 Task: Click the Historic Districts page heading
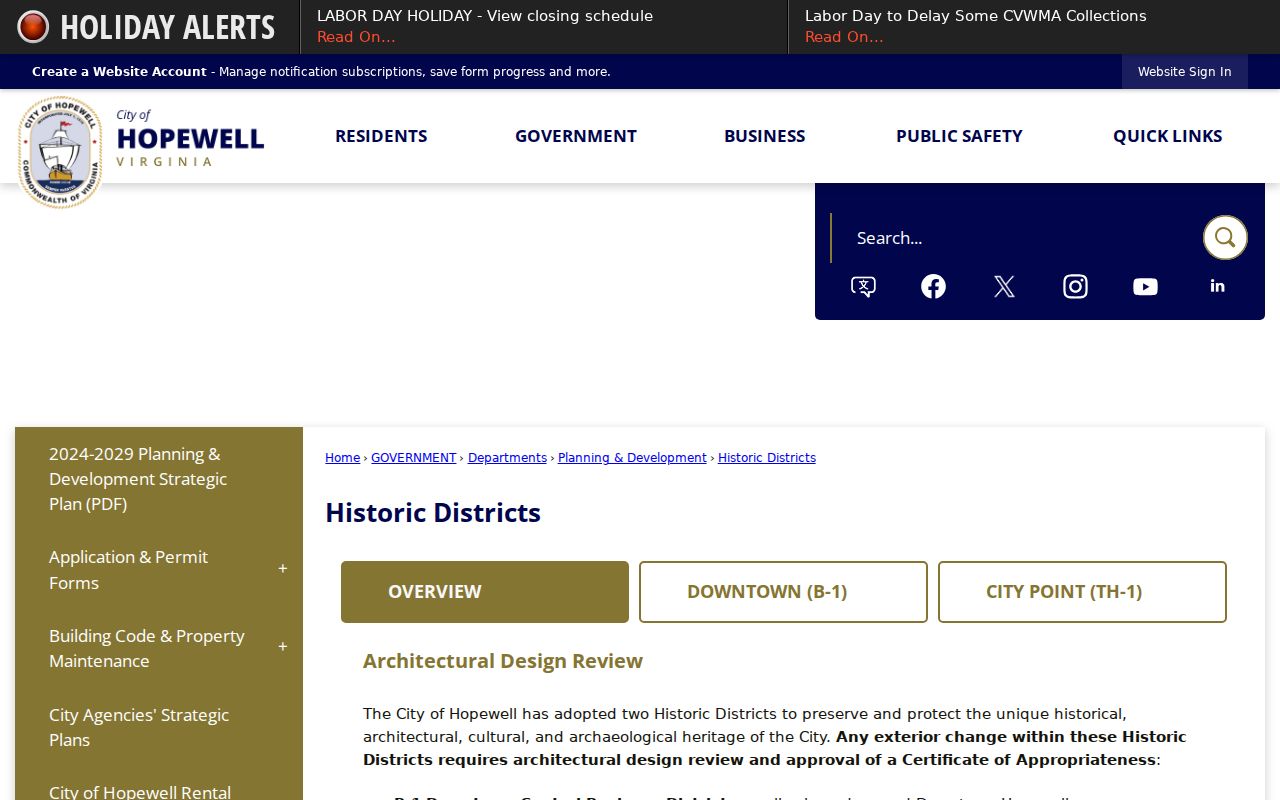point(433,513)
